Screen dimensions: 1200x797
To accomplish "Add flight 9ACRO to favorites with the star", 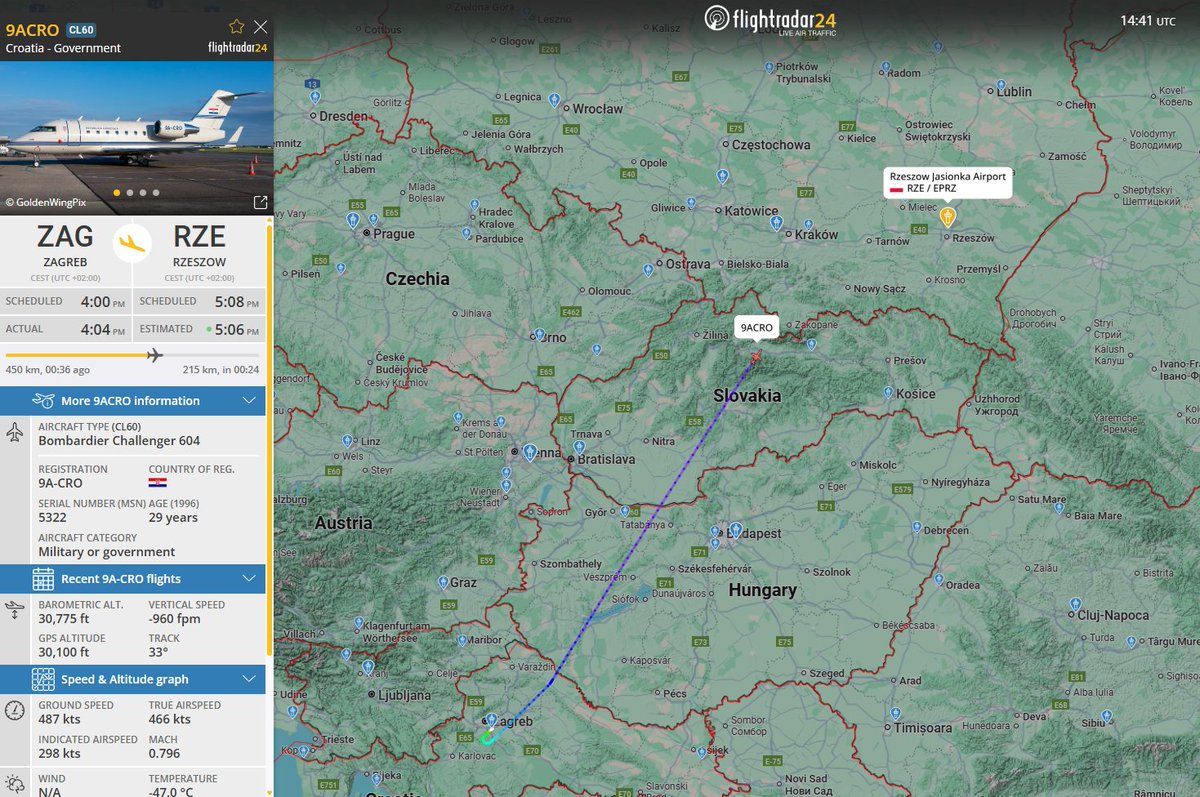I will click(x=237, y=27).
